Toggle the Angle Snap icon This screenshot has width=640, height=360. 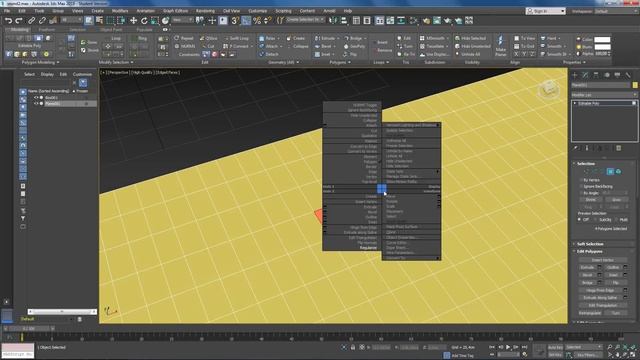pyautogui.click(x=246, y=20)
